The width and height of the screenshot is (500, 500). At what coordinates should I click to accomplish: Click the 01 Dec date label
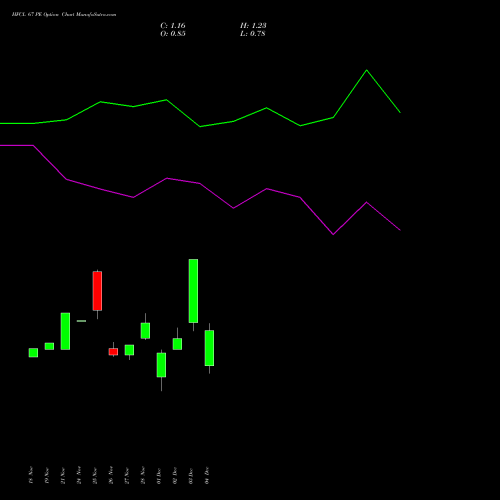coord(159,475)
